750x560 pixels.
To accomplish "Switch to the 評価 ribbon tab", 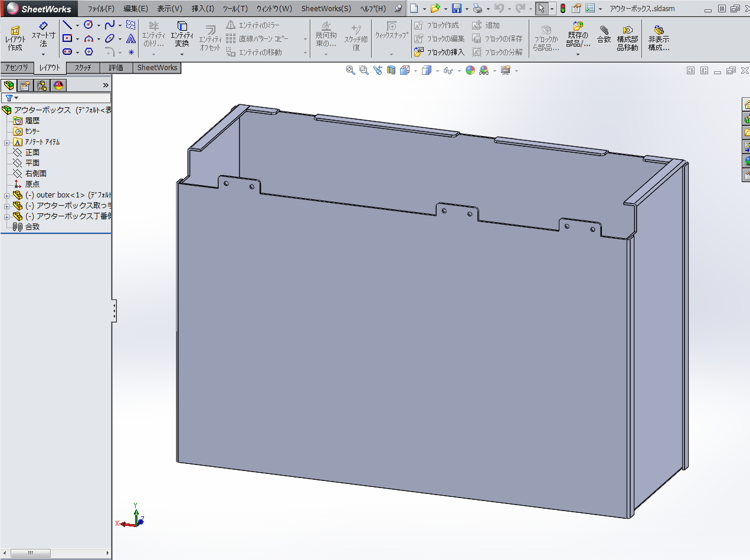I will coord(116,68).
